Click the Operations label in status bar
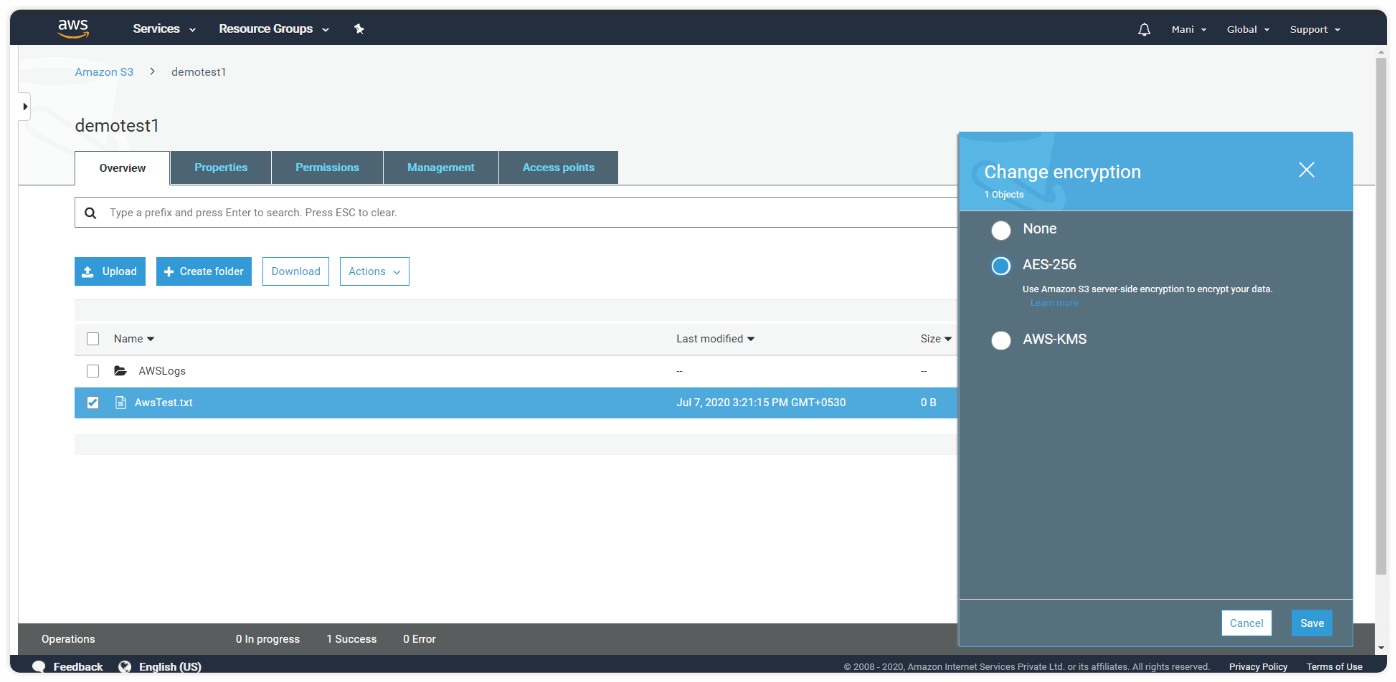1396x682 pixels. click(x=68, y=639)
